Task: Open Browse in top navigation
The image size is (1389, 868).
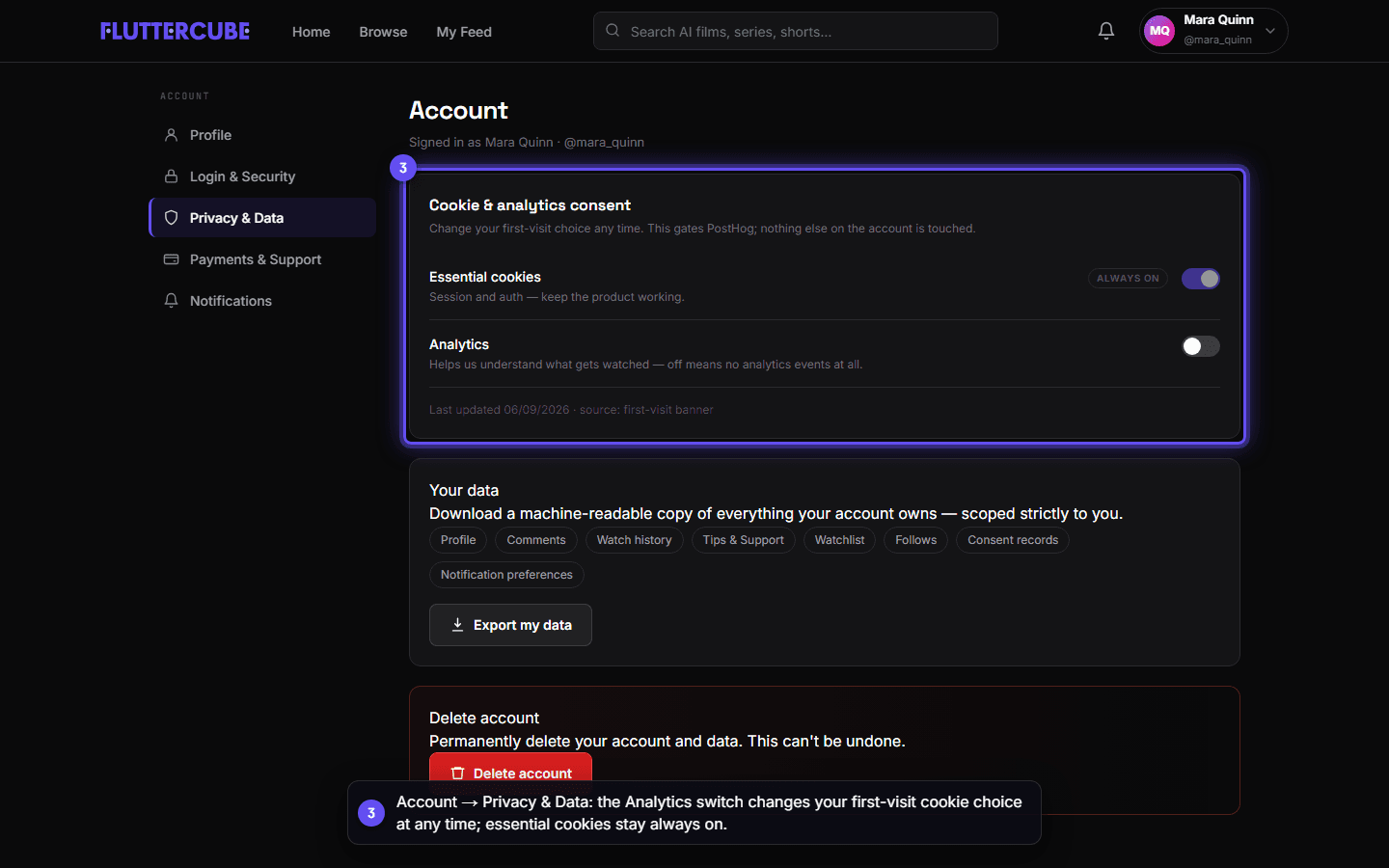Action: point(383,32)
